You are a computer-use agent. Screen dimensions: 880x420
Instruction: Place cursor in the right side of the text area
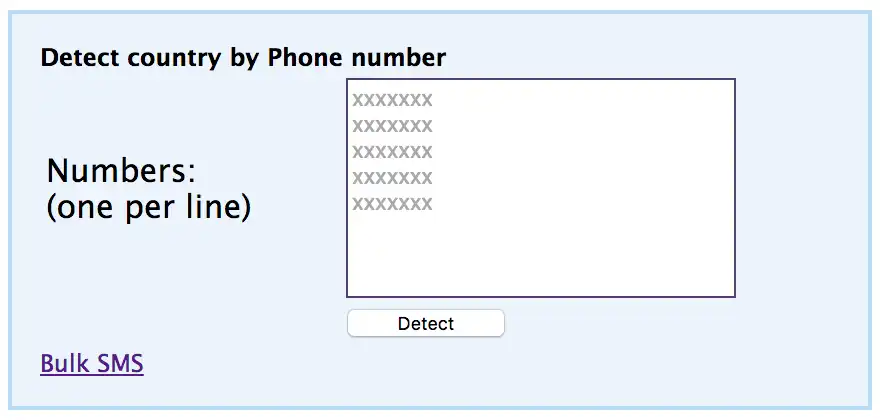(680, 188)
